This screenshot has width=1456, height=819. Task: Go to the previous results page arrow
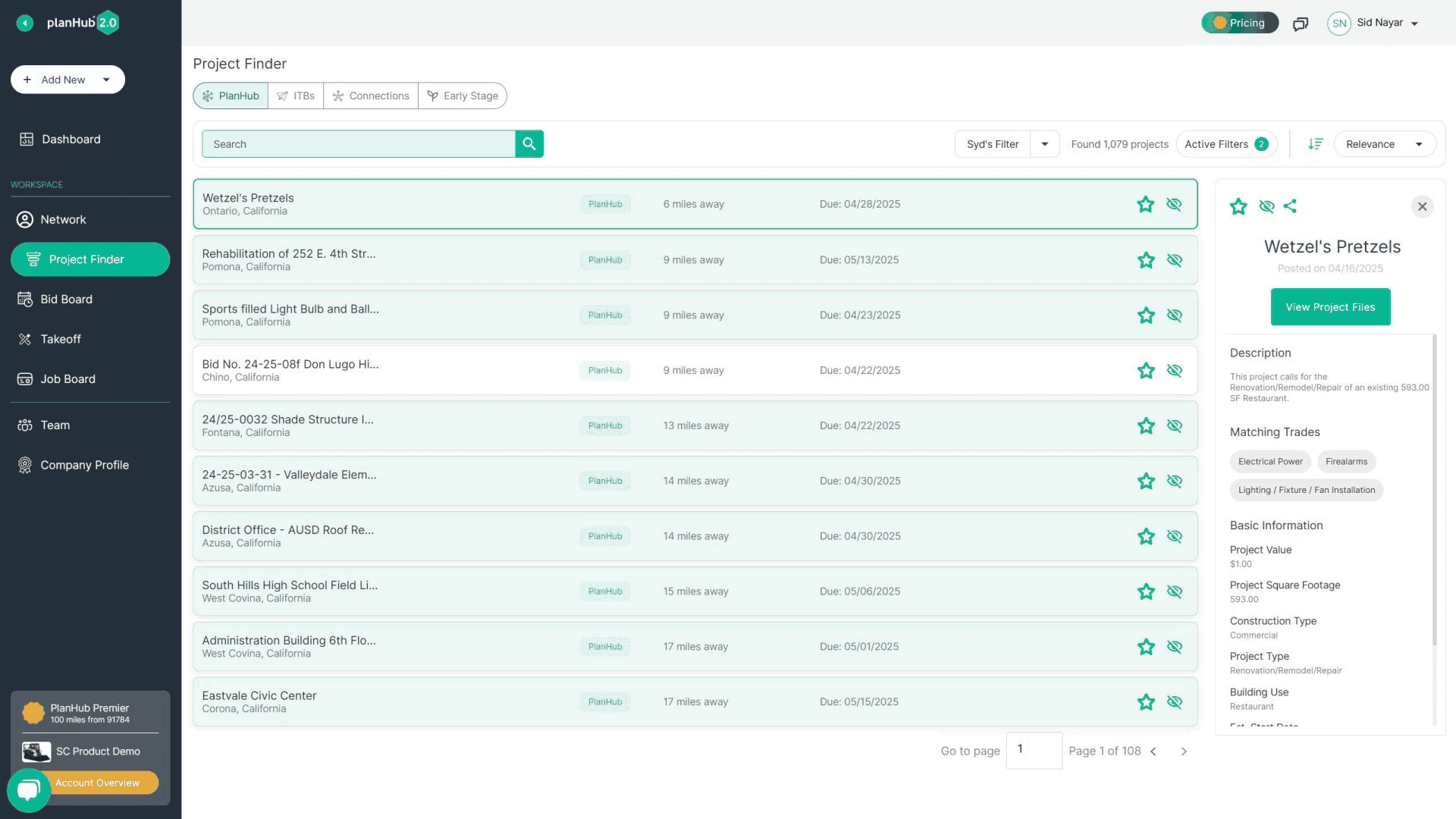point(1153,752)
